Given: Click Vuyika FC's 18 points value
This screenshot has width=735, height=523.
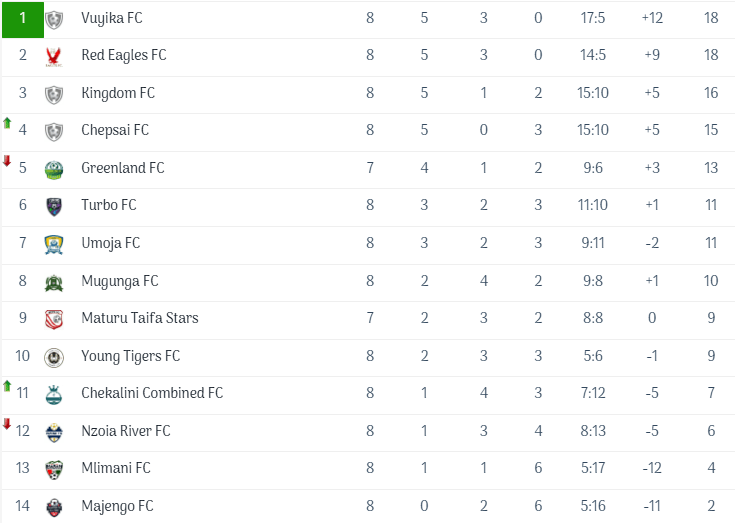Looking at the screenshot, I should (711, 17).
